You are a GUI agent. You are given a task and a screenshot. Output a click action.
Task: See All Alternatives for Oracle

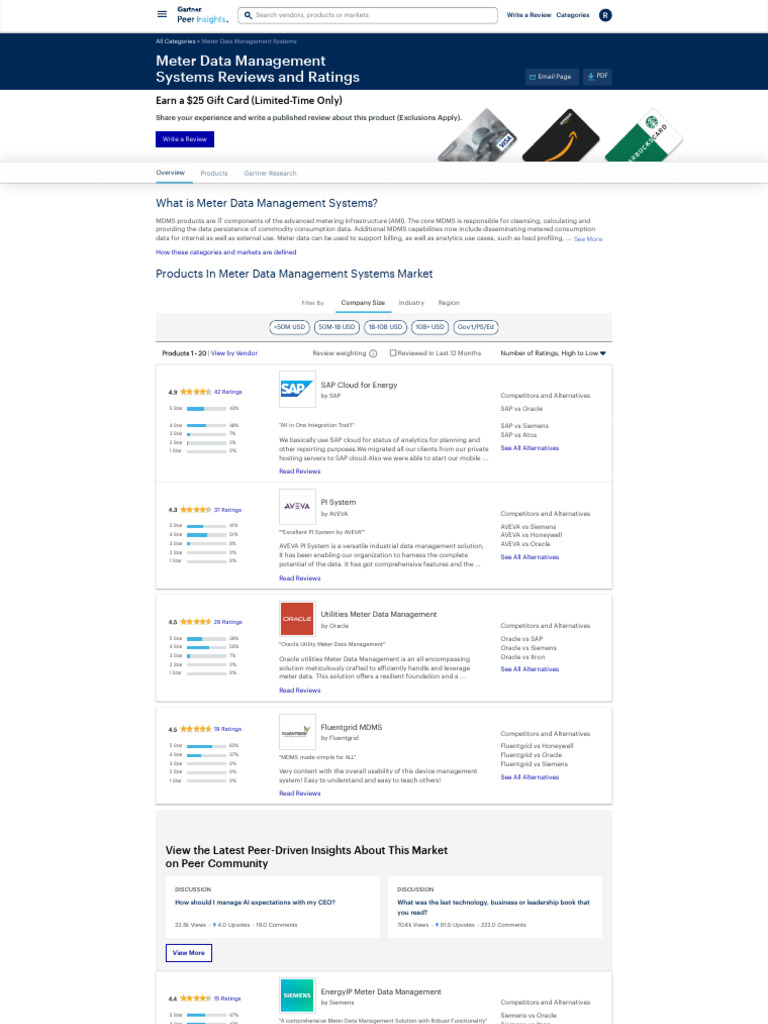(x=530, y=669)
